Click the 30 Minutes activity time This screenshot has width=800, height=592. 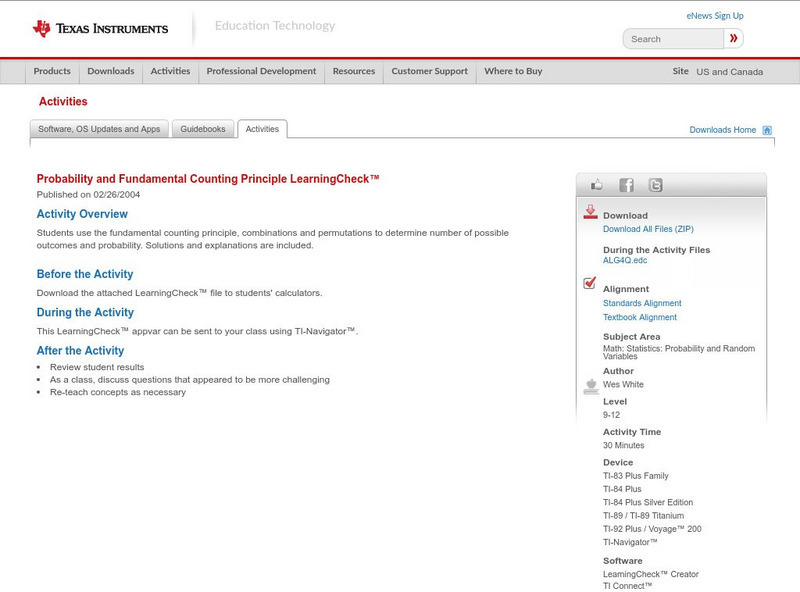623,446
